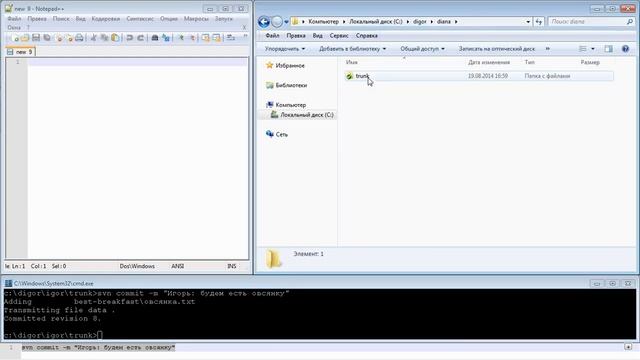
Task: Open the Окна menu in Notepad++
Action: click(14, 27)
